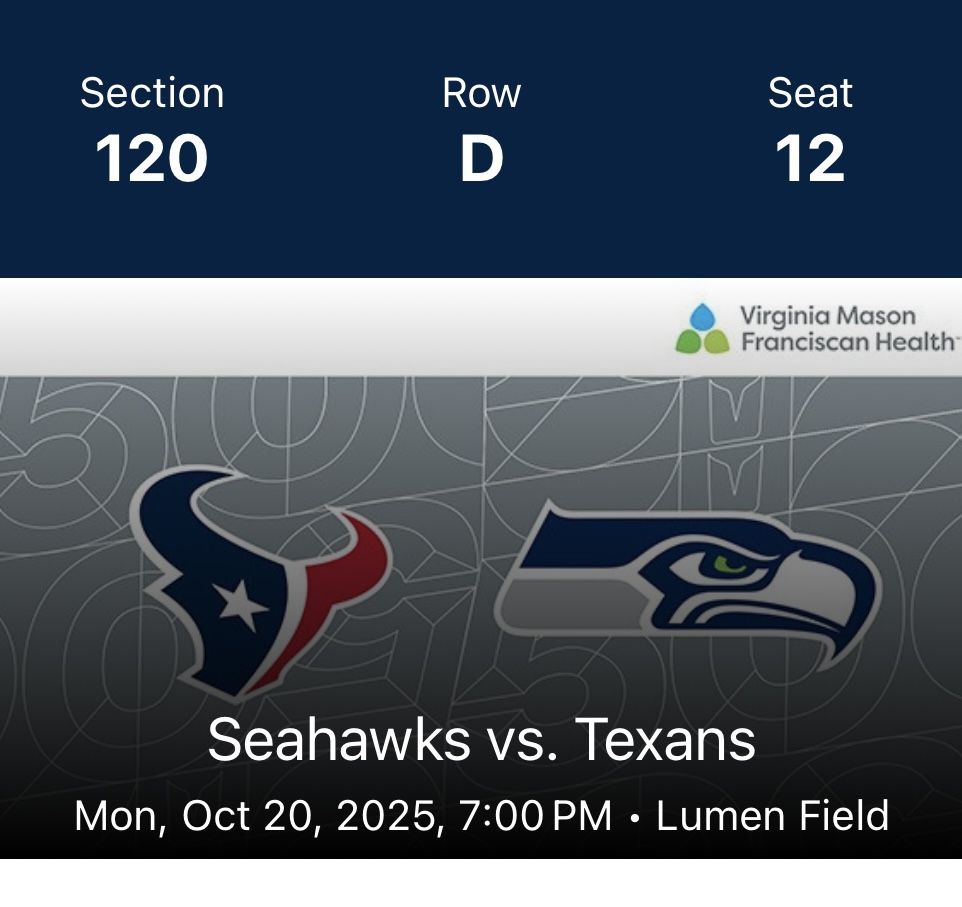This screenshot has width=962, height=907.
Task: Tap the Houston Texans bull logo
Action: coord(258,580)
